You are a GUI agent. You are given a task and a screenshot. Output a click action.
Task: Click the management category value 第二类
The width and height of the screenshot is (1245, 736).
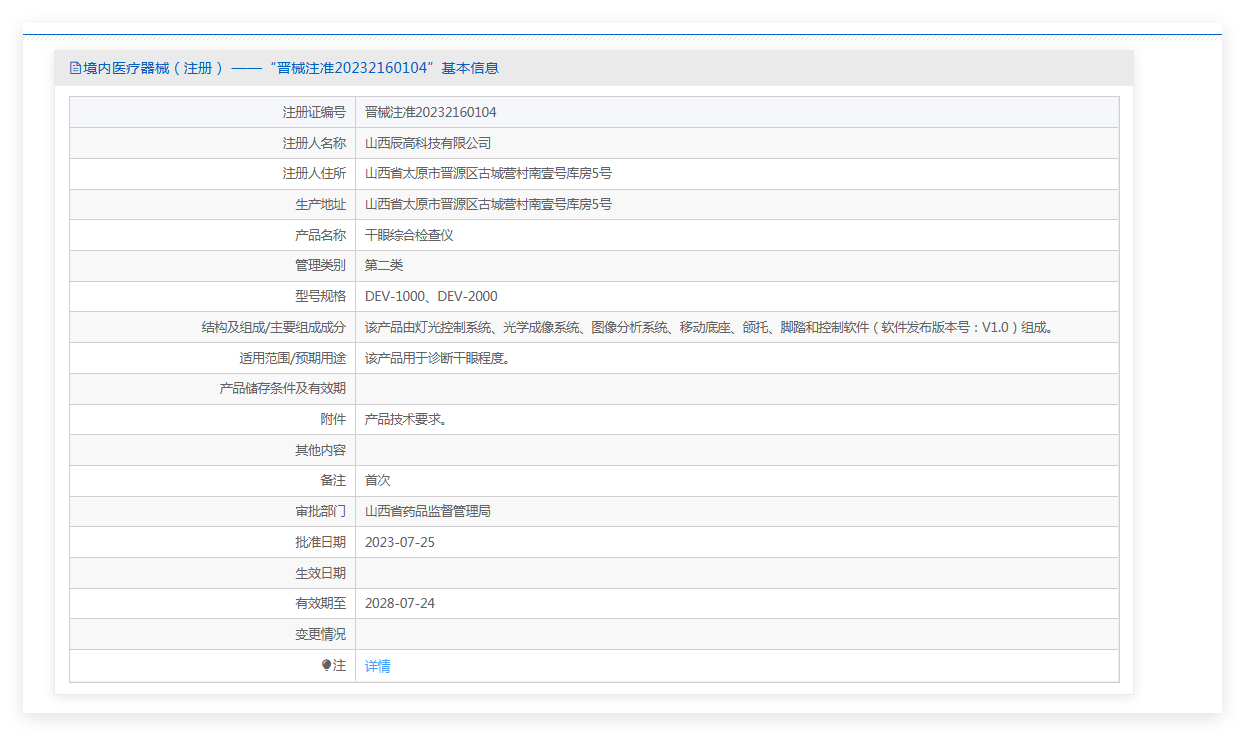pos(384,266)
